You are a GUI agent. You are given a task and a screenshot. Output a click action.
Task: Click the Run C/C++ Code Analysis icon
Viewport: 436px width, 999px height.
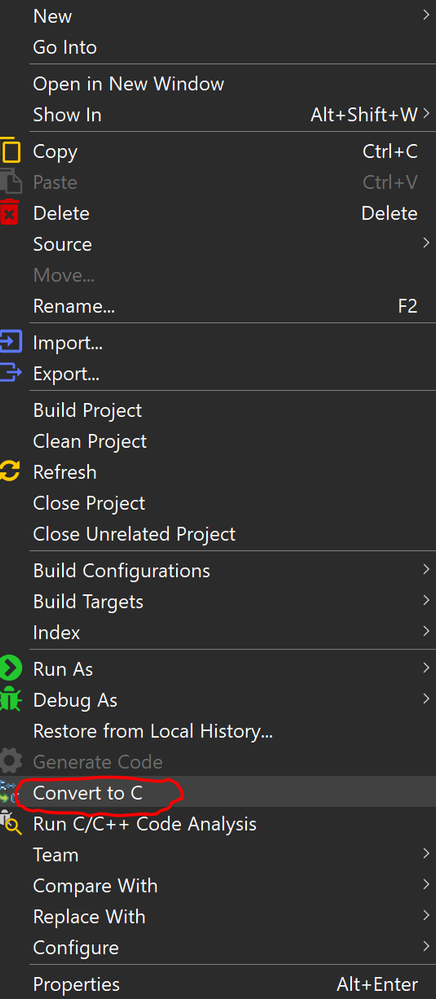[10, 824]
